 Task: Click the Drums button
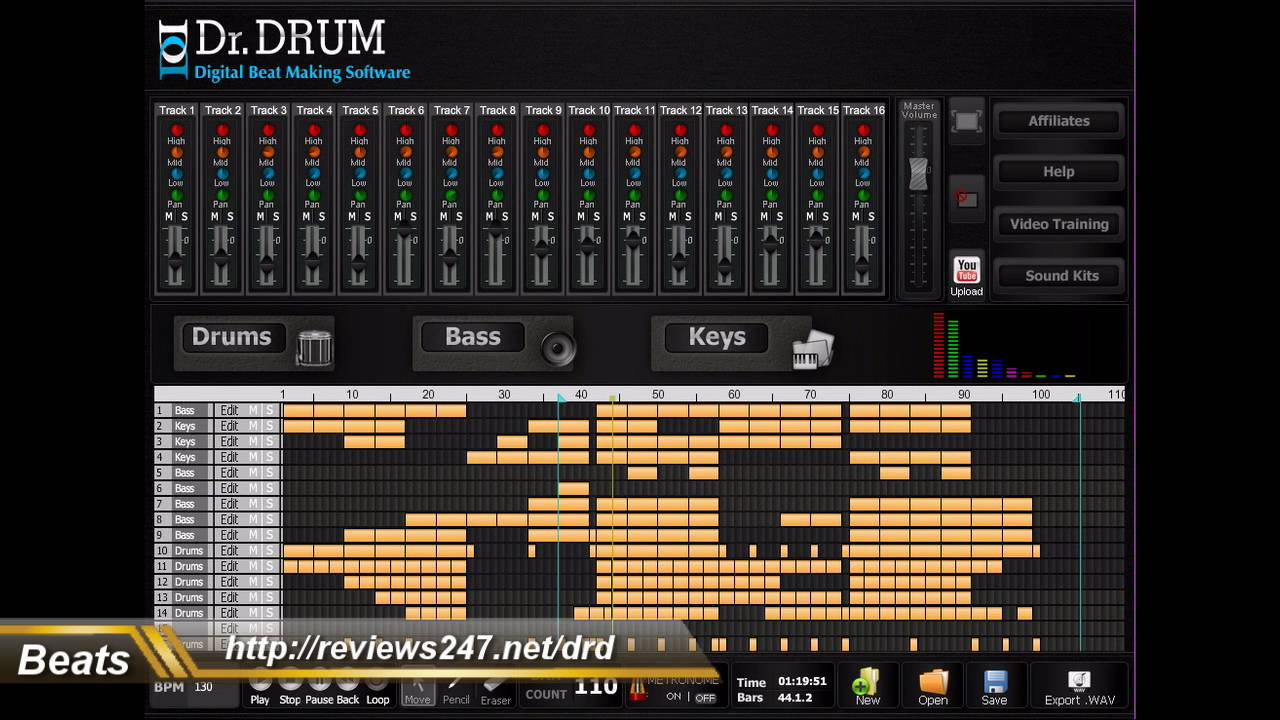coord(232,337)
